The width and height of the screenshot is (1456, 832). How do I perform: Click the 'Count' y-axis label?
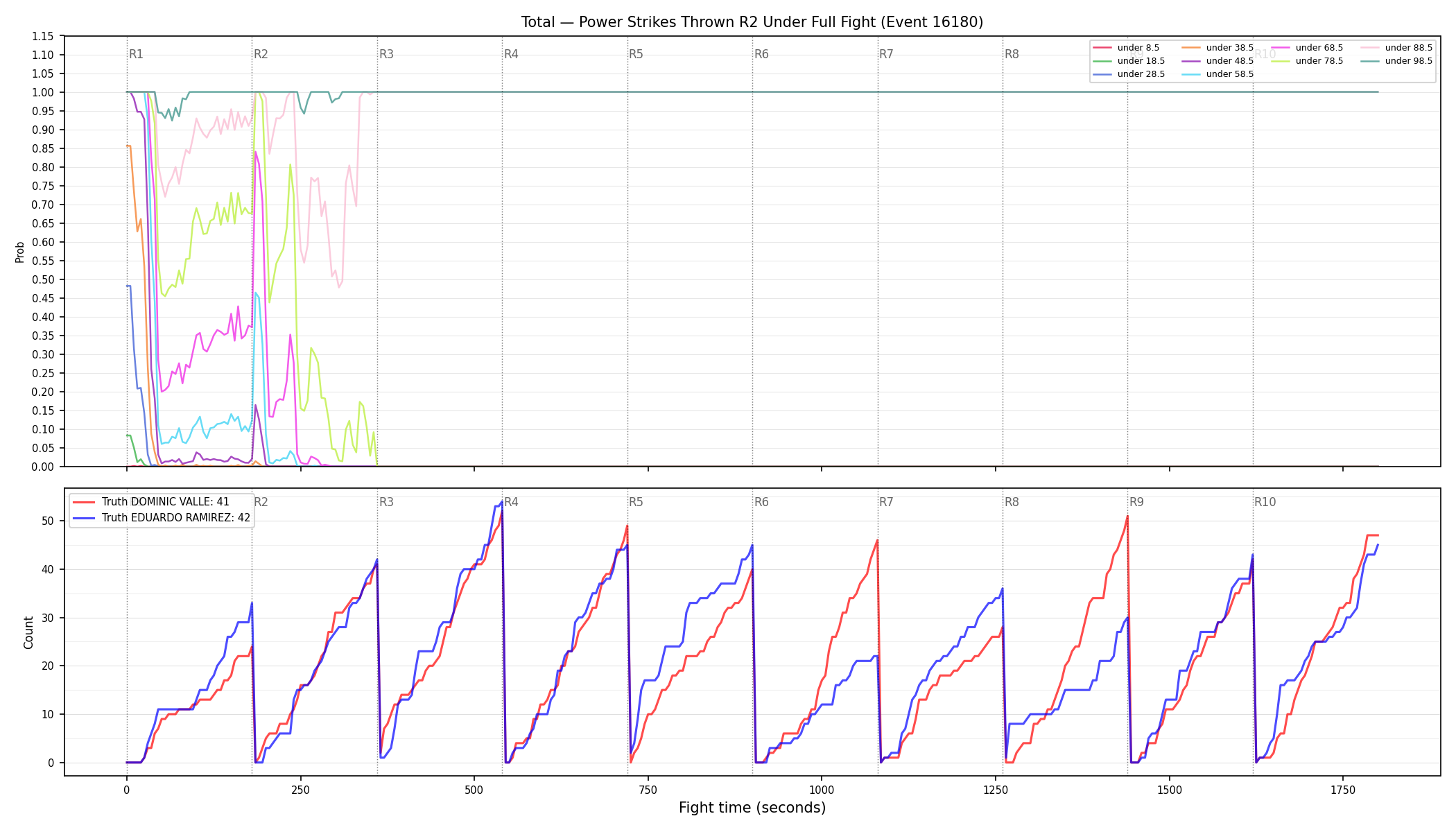coord(28,632)
